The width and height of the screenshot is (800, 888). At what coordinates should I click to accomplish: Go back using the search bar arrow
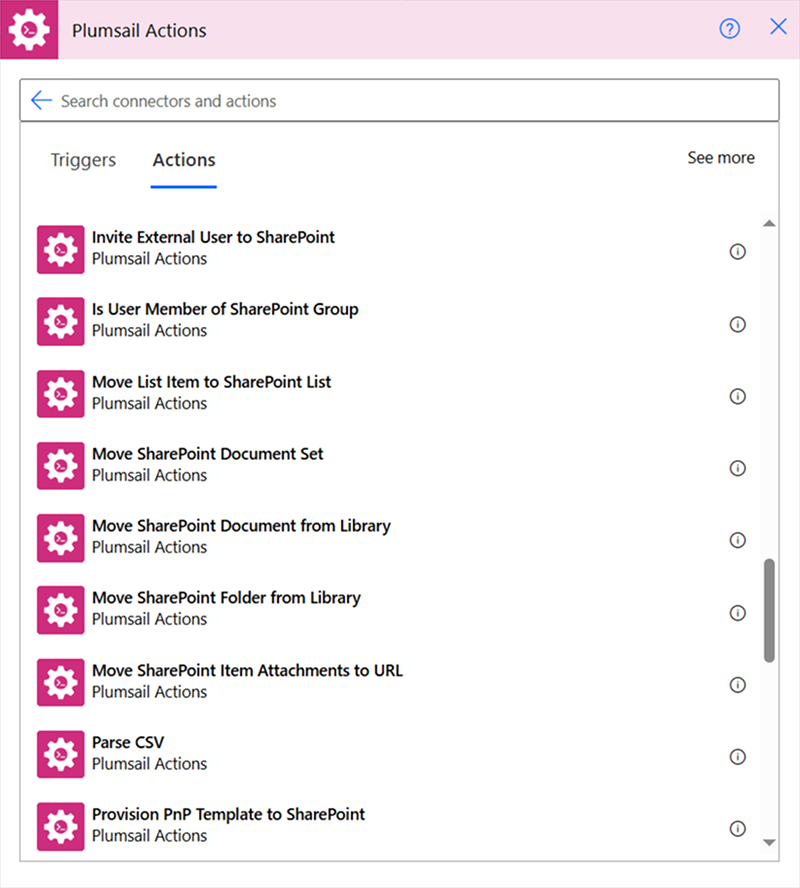point(41,100)
